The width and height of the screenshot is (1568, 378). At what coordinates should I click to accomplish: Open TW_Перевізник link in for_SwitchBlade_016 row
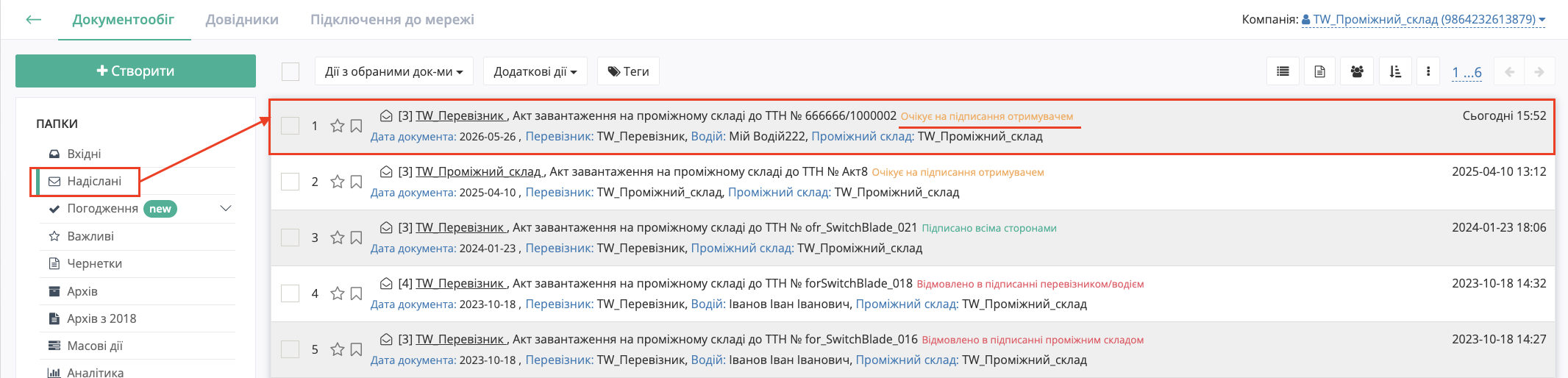[460, 339]
